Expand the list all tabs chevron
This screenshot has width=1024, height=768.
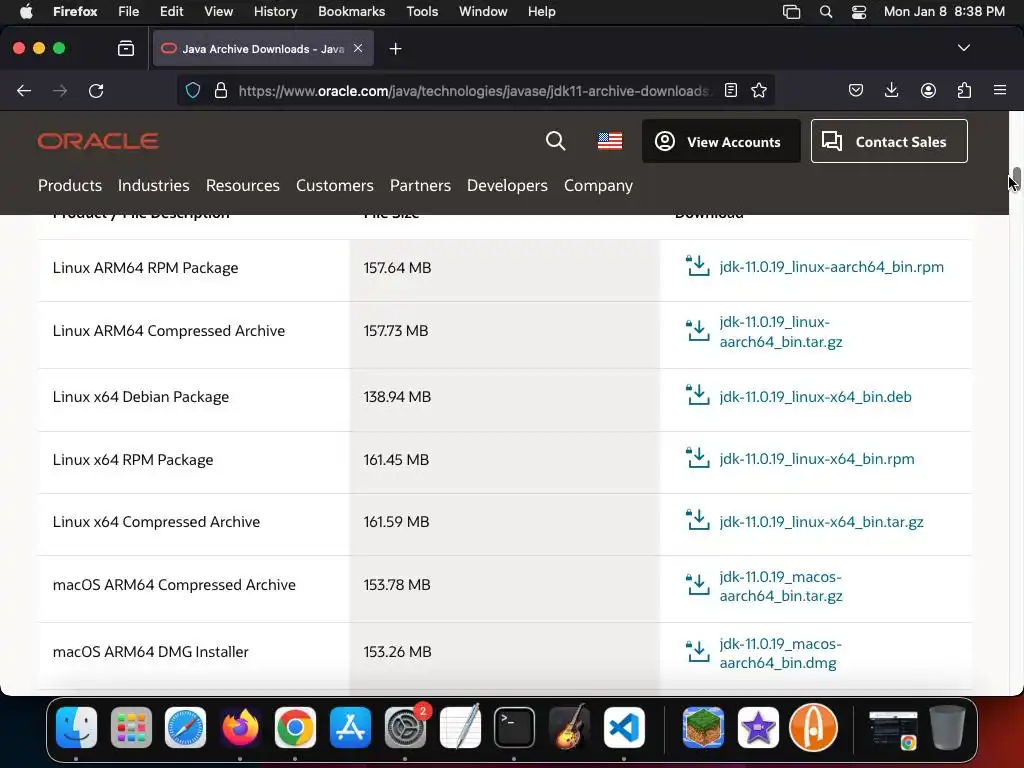coord(963,48)
